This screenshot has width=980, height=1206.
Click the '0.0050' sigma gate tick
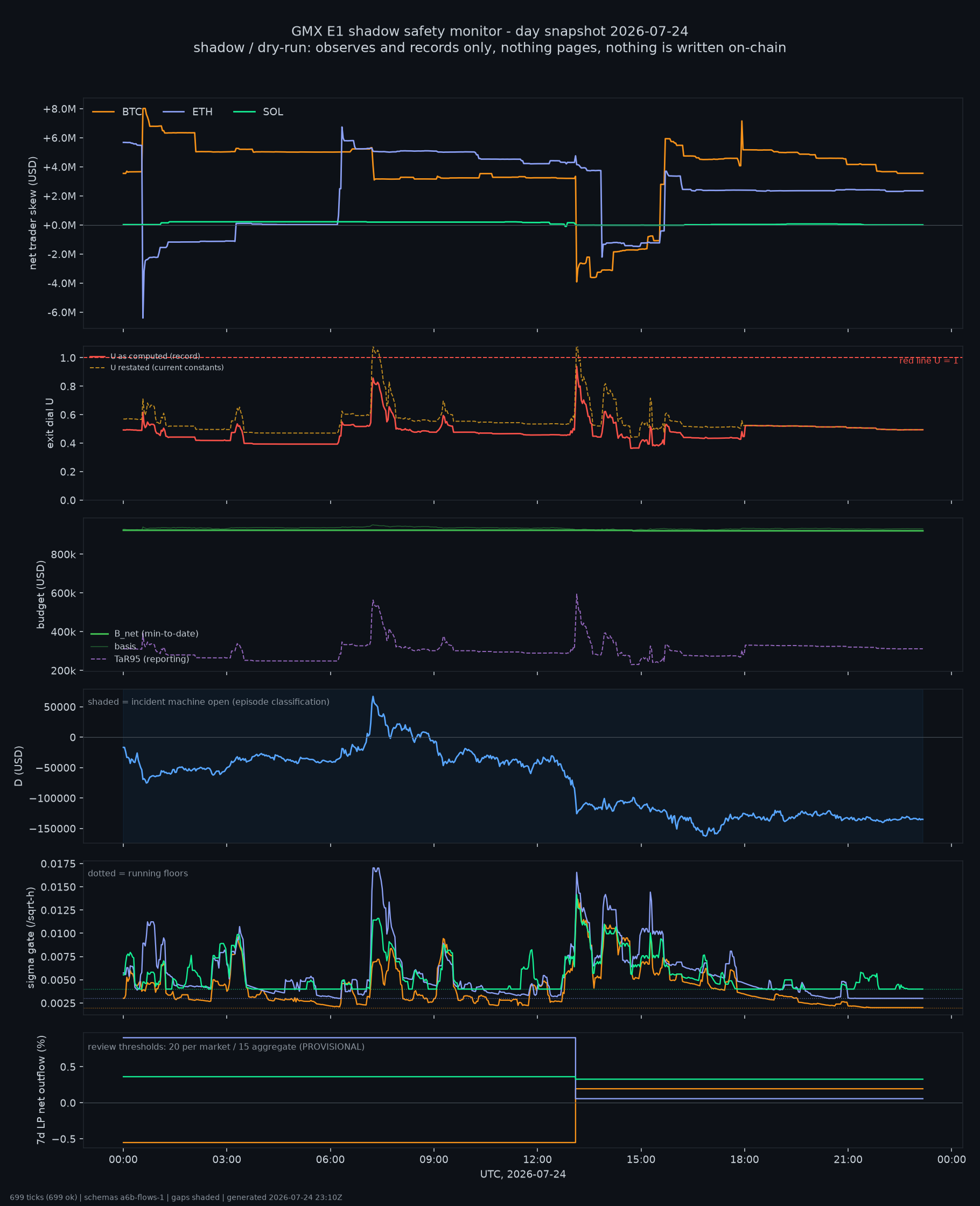(x=58, y=981)
